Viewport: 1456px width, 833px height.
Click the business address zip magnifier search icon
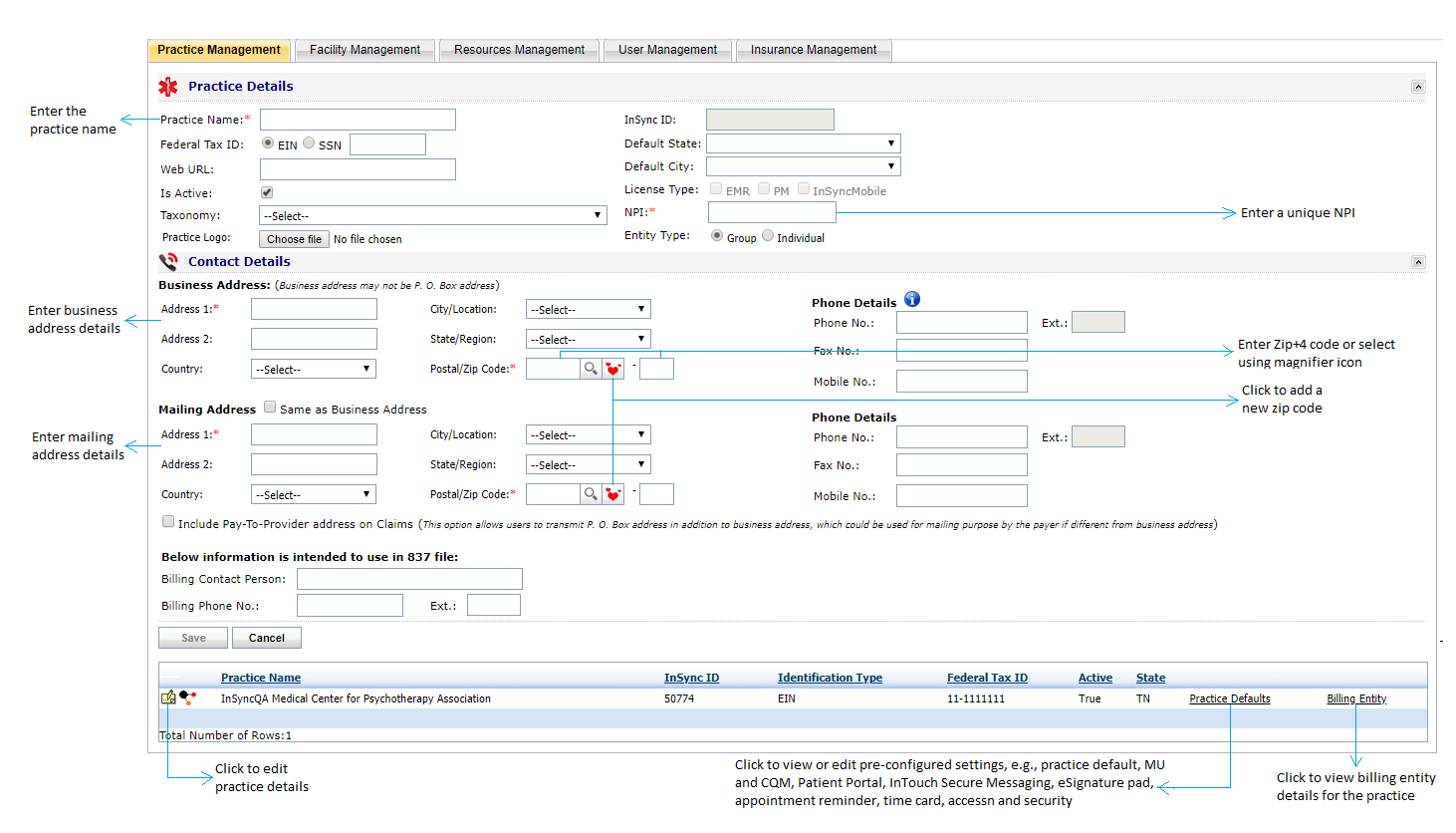pos(591,369)
